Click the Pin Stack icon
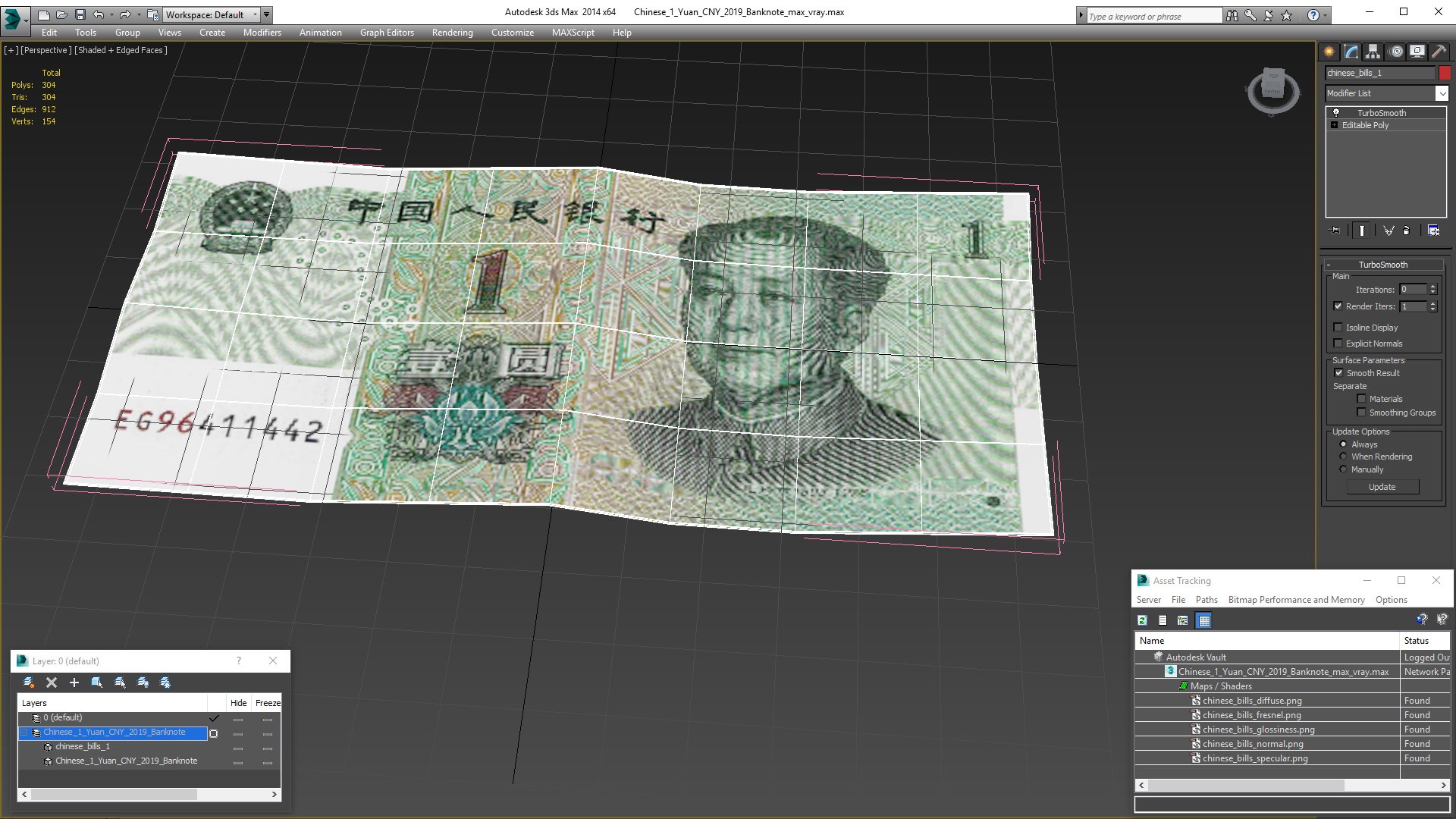The image size is (1456, 819). 1335,231
